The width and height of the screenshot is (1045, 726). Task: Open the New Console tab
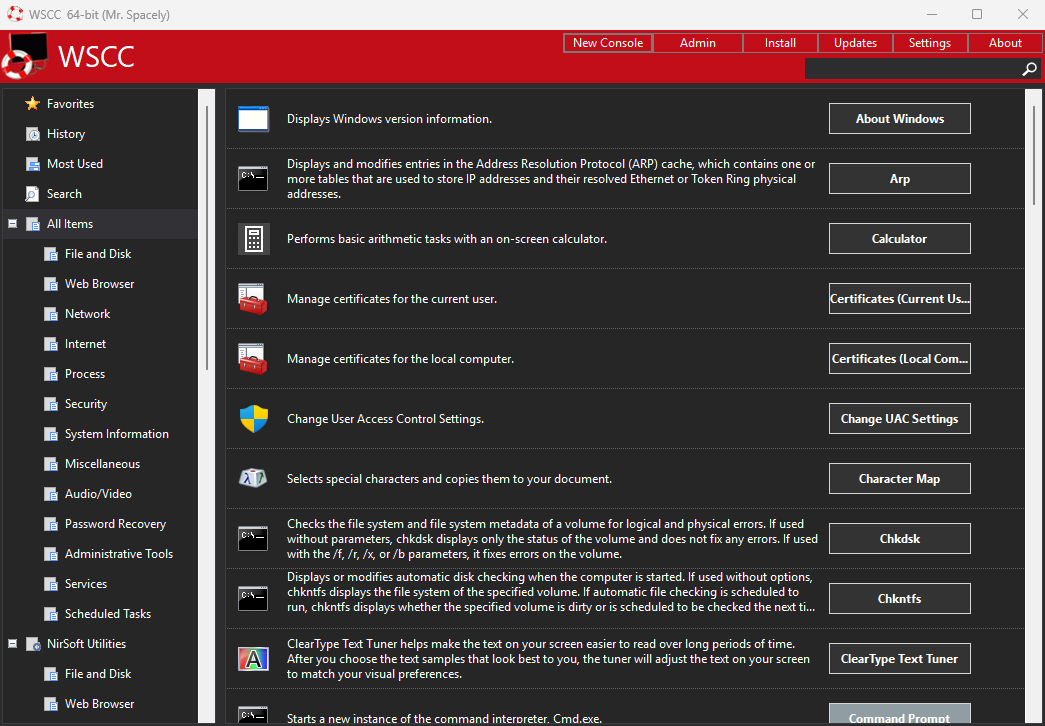[x=608, y=43]
